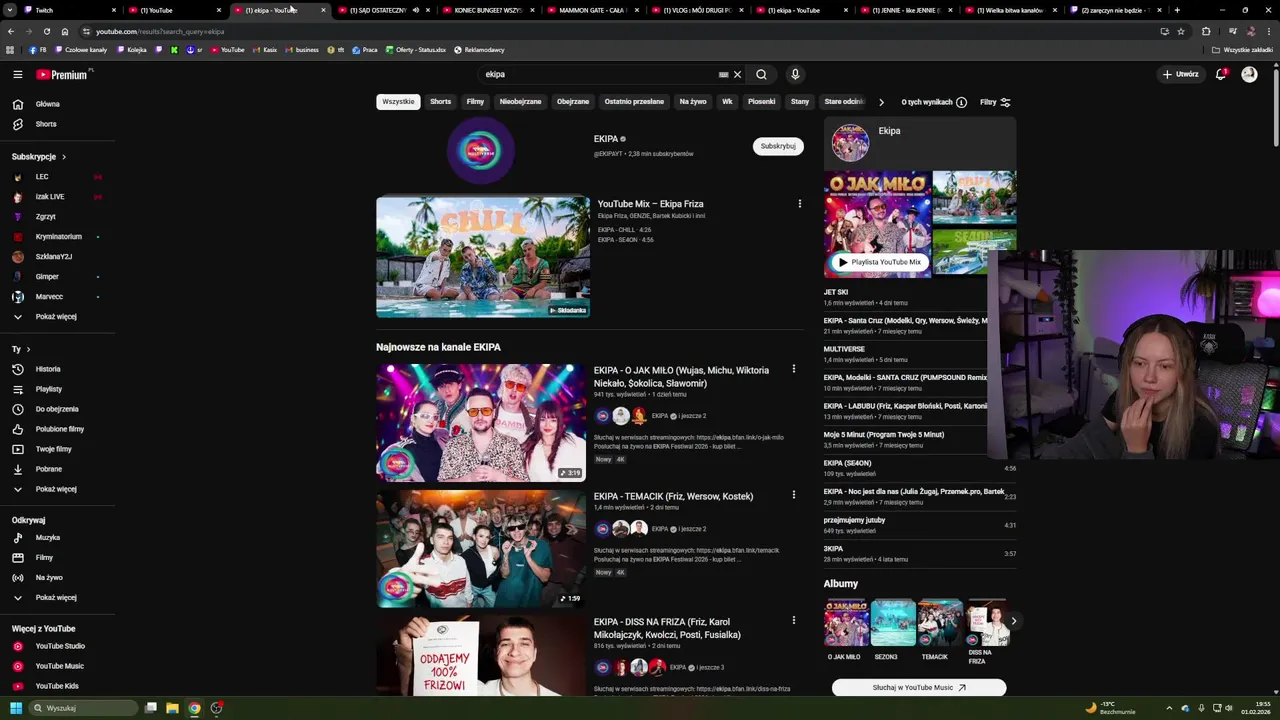Open the notifications bell
The image size is (1280, 720).
(1220, 74)
